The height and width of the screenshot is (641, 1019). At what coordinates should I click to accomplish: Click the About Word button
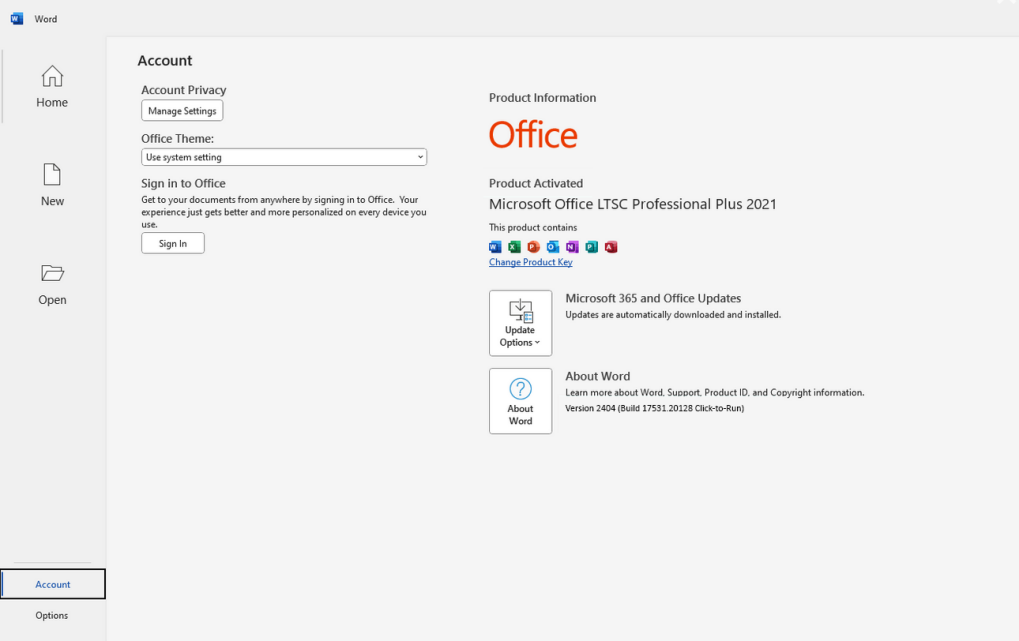[521, 401]
